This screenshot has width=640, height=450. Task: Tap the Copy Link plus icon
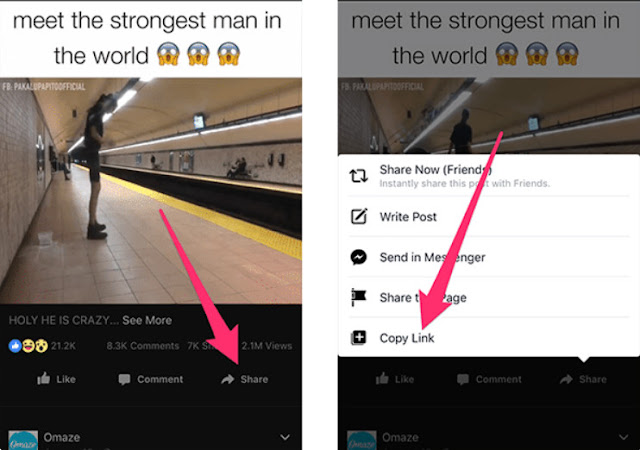[358, 338]
